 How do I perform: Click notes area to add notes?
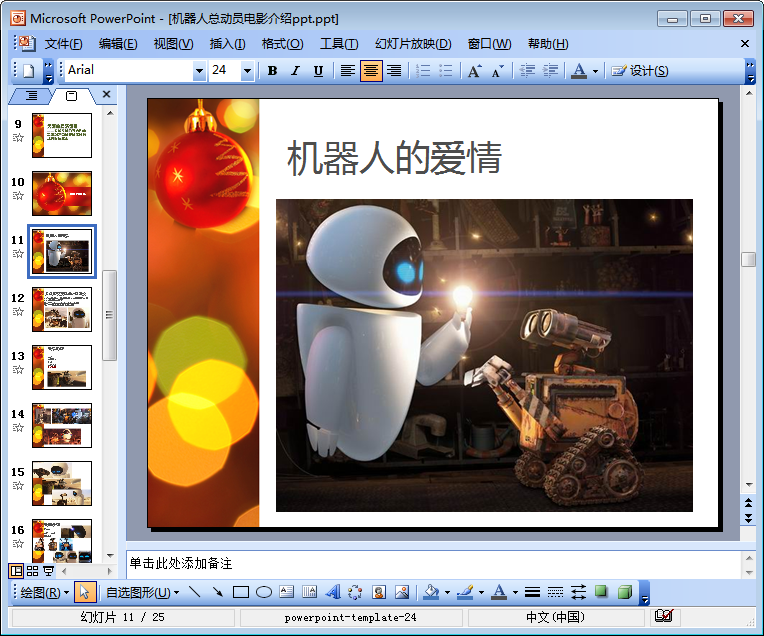coord(434,564)
